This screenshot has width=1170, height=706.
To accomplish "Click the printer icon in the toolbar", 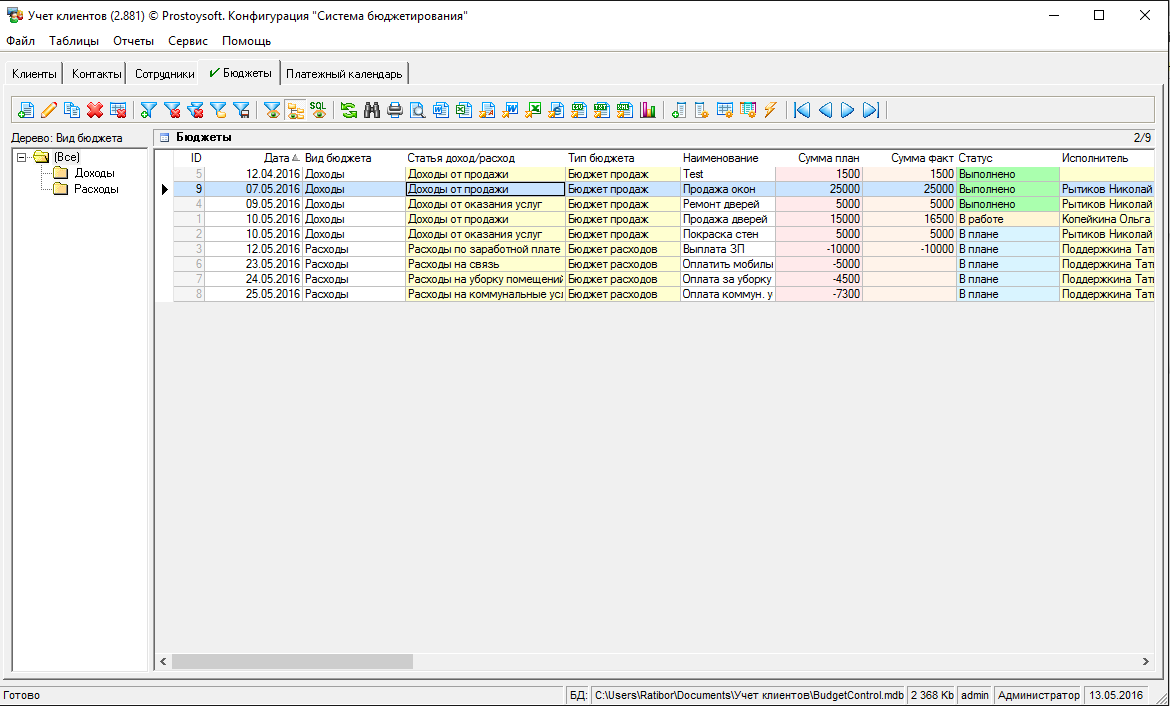I will (x=395, y=110).
